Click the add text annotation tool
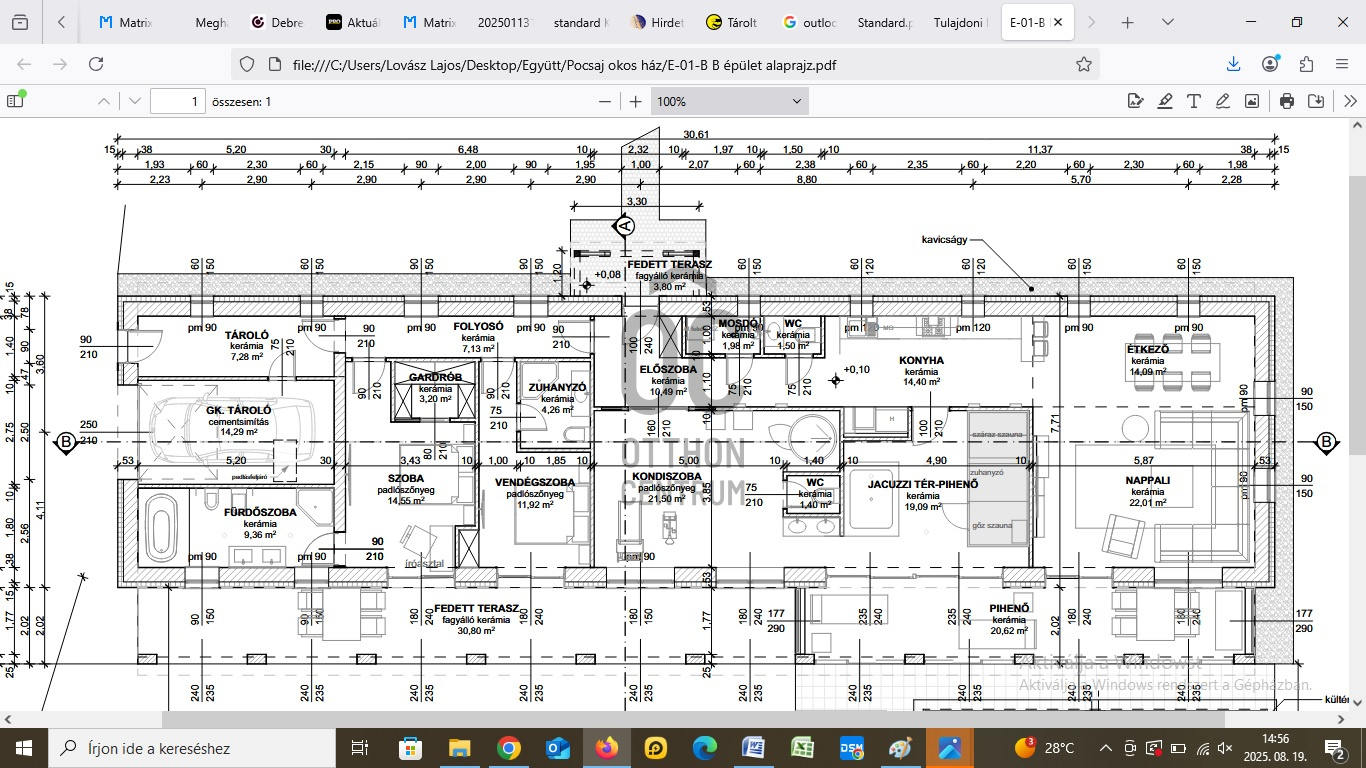This screenshot has width=1366, height=768. 1193,101
